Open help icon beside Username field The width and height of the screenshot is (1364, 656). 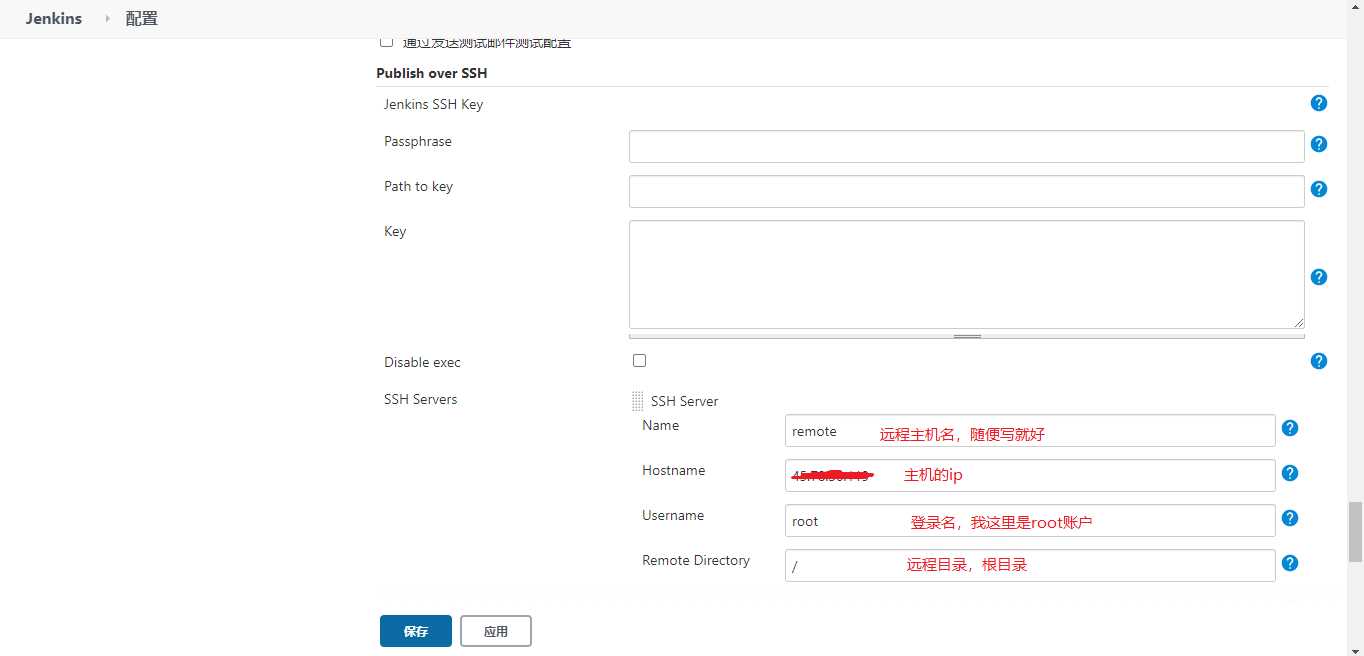pyautogui.click(x=1290, y=518)
